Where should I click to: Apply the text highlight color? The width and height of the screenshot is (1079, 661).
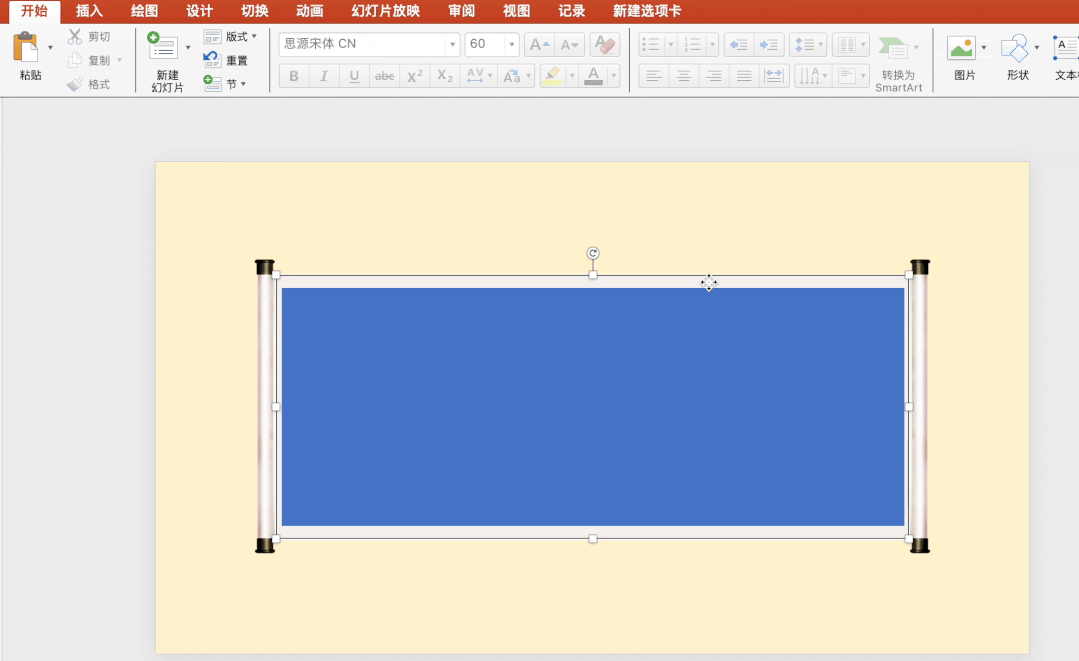coord(552,76)
